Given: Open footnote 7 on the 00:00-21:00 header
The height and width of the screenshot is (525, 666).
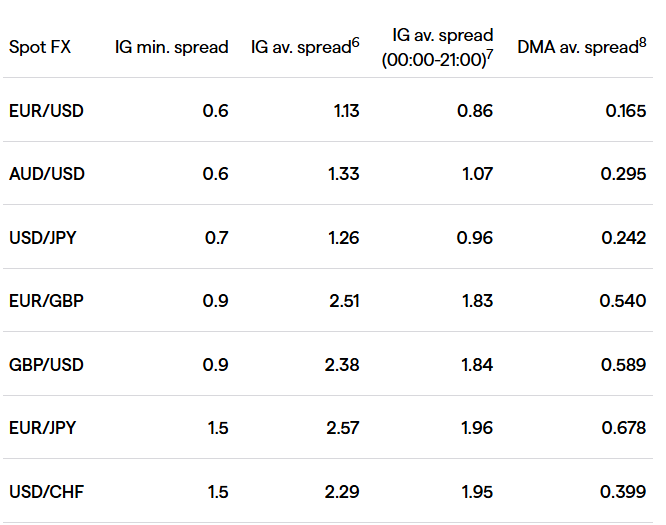Looking at the screenshot, I should click(x=490, y=55).
